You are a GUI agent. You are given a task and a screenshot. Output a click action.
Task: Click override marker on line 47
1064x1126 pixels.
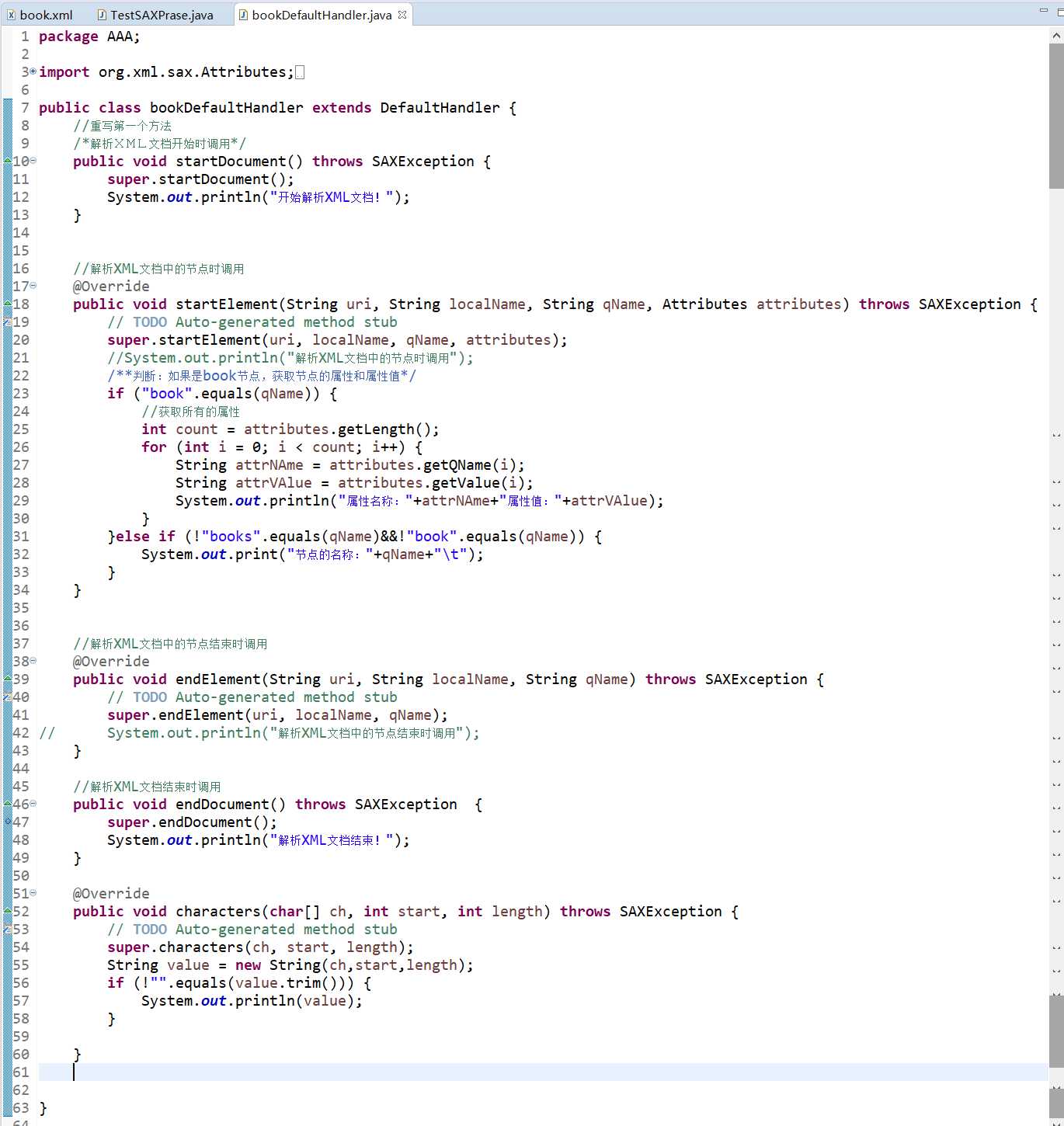point(8,822)
